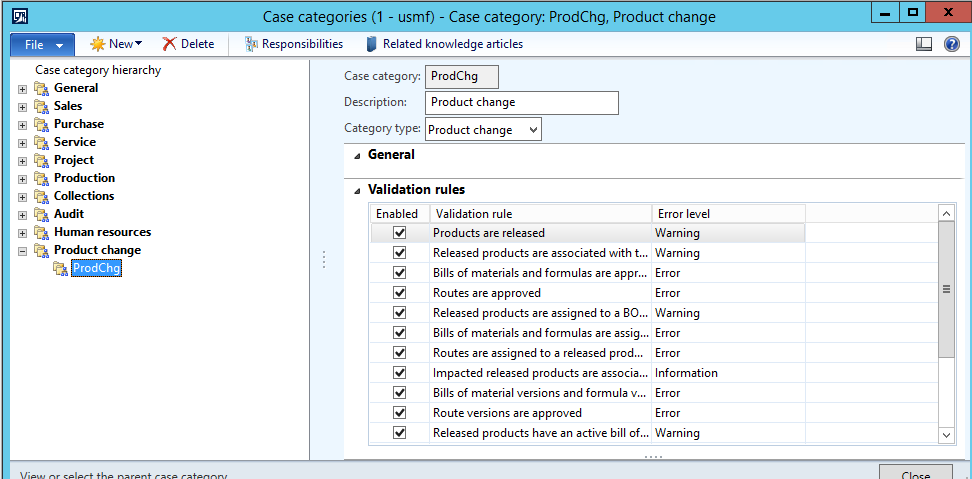Viewport: 972px width, 479px height.
Task: Select the Human resources category
Action: [x=102, y=232]
